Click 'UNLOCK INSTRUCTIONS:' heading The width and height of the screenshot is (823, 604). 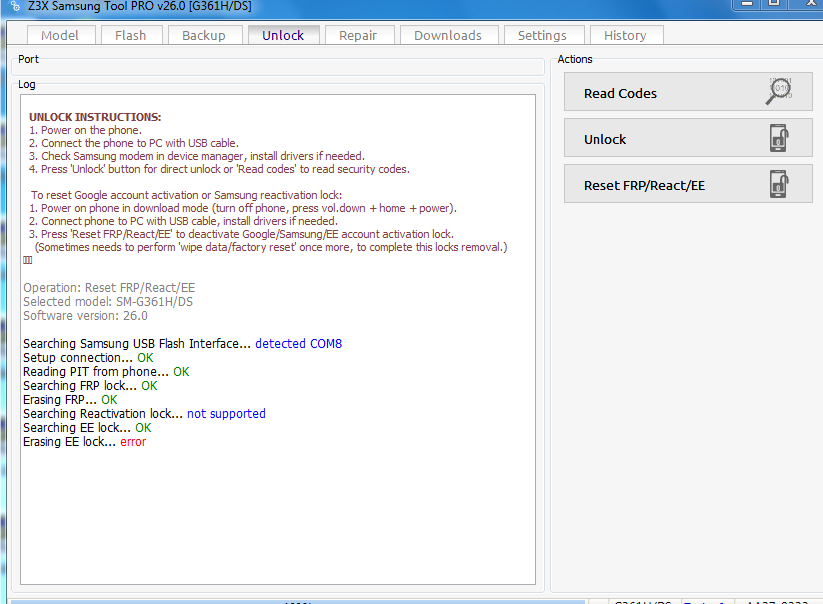[x=95, y=117]
